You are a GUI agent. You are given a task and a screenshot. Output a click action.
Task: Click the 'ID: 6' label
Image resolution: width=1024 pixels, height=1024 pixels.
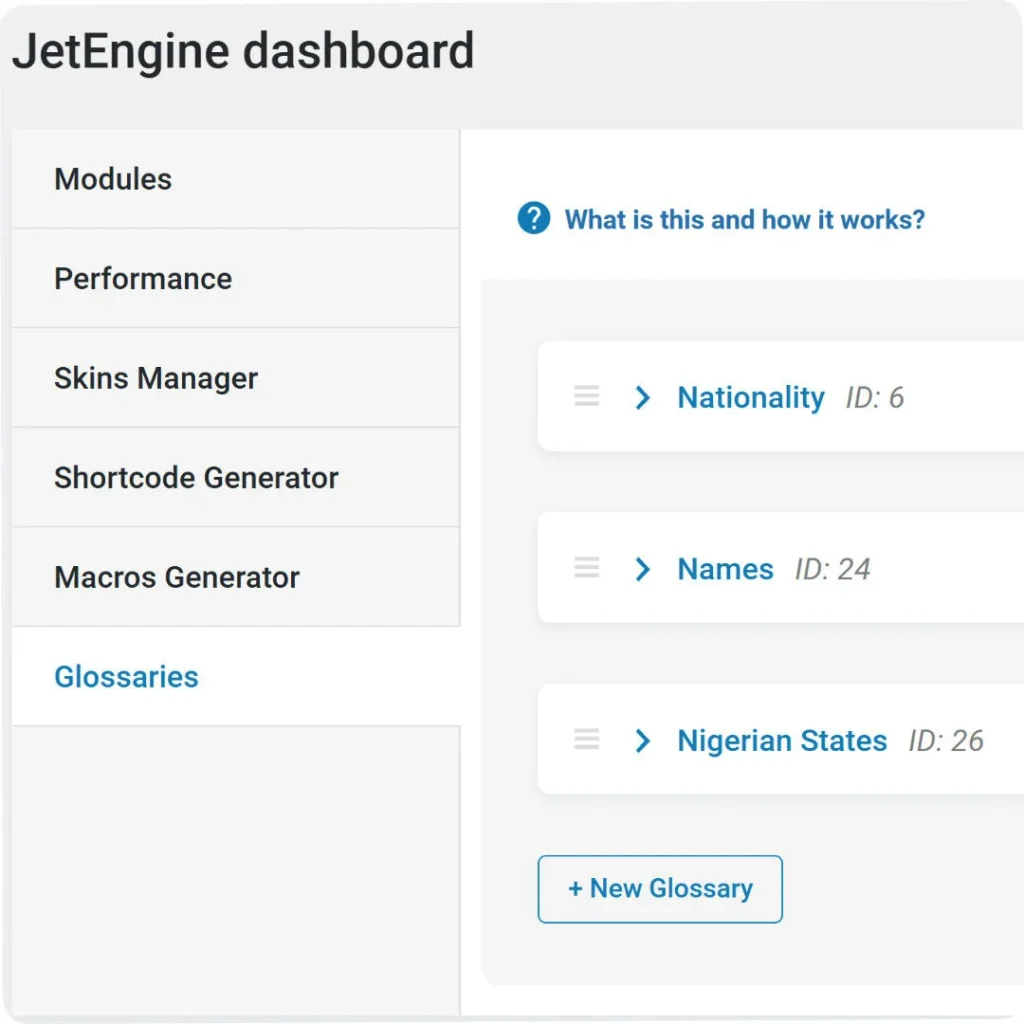[875, 398]
